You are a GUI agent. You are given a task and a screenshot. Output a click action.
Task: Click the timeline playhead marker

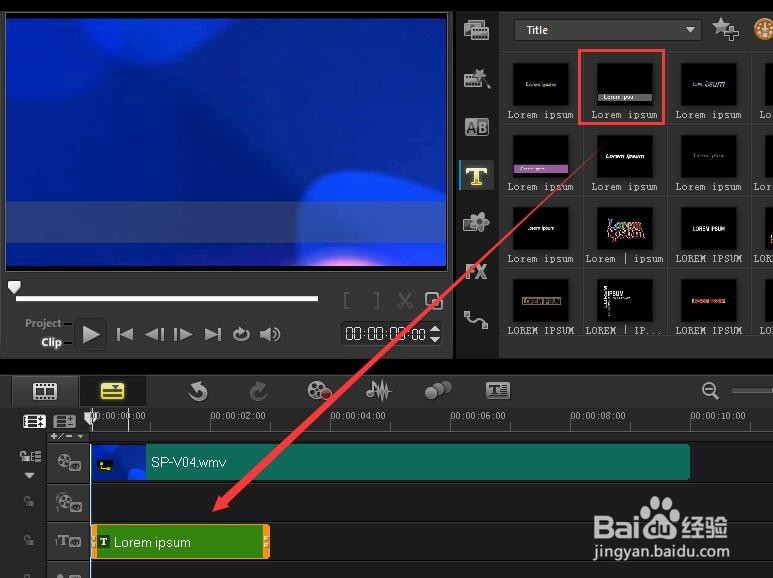click(90, 418)
